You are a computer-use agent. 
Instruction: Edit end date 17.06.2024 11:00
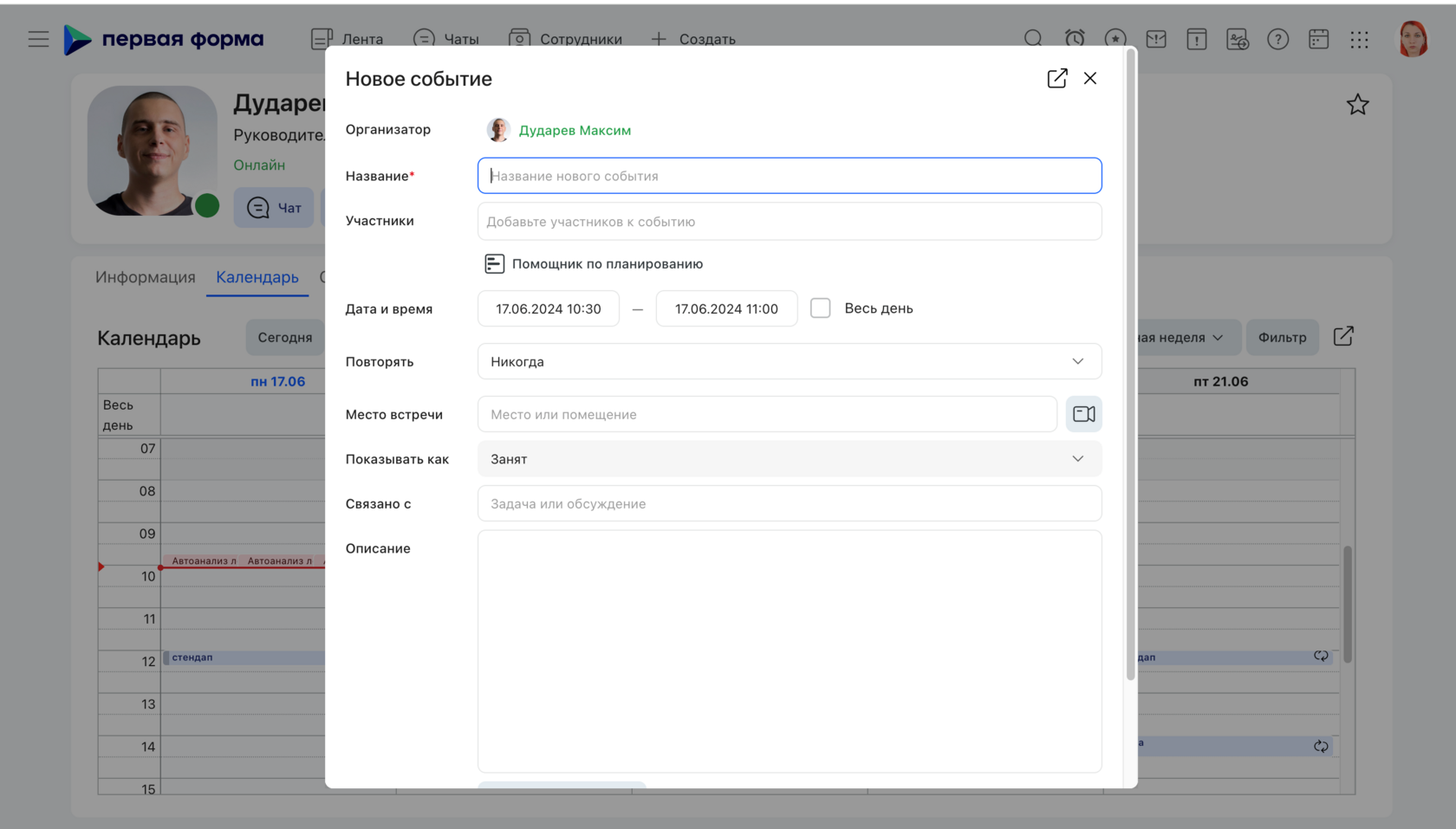(x=726, y=308)
